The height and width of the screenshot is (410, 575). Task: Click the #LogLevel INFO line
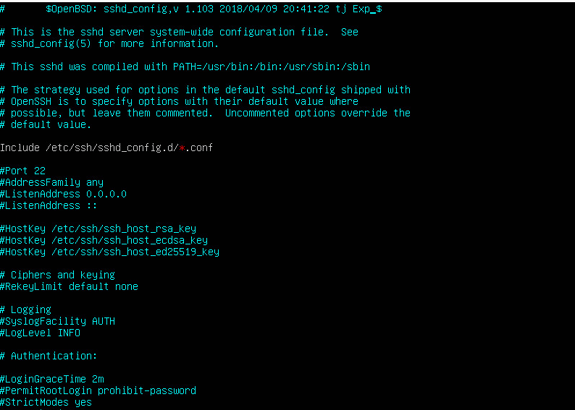[x=40, y=333]
